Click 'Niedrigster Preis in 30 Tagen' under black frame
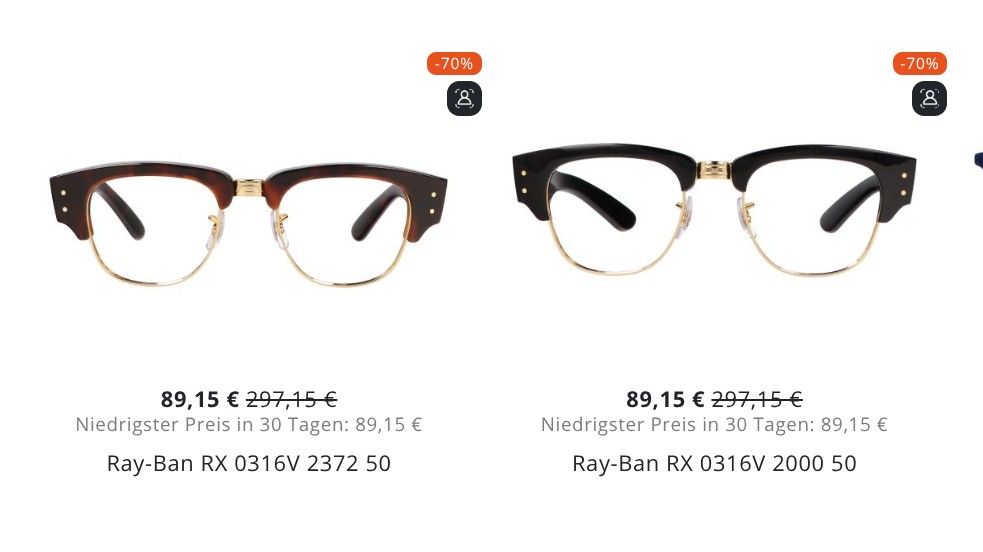The height and width of the screenshot is (552, 983). [677, 425]
